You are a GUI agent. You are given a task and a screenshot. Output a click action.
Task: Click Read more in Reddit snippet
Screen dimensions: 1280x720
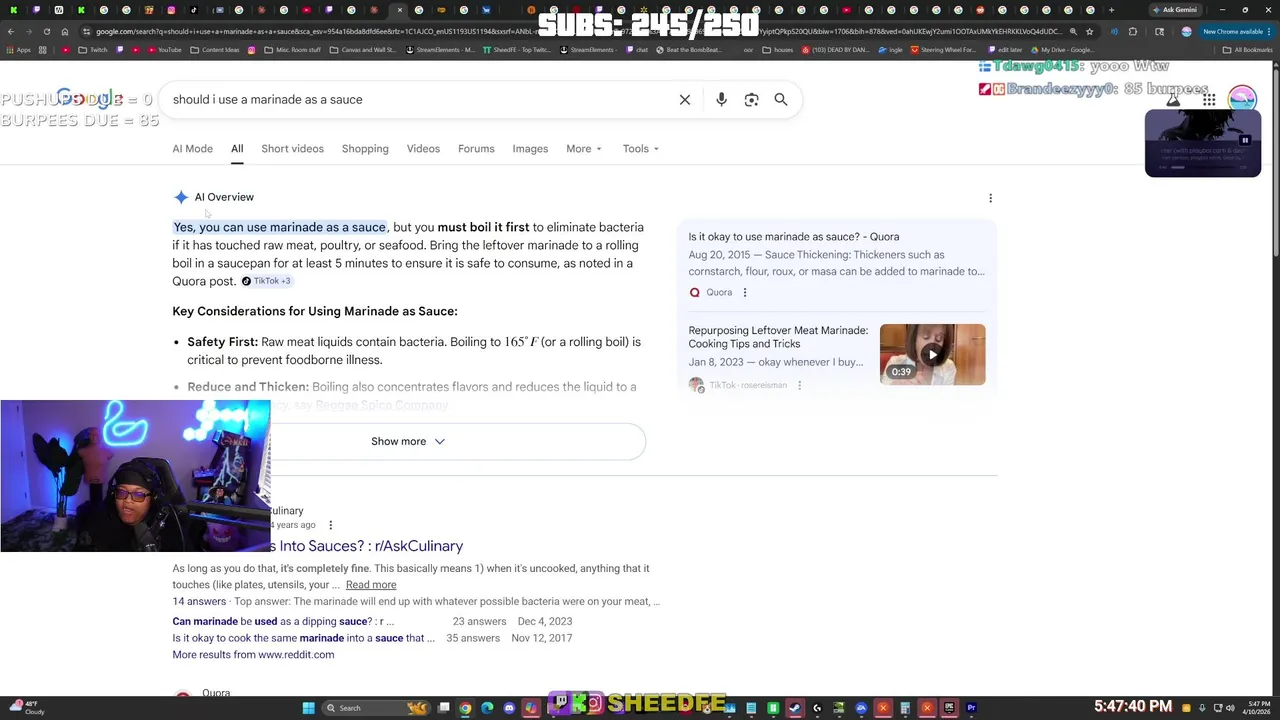click(371, 585)
